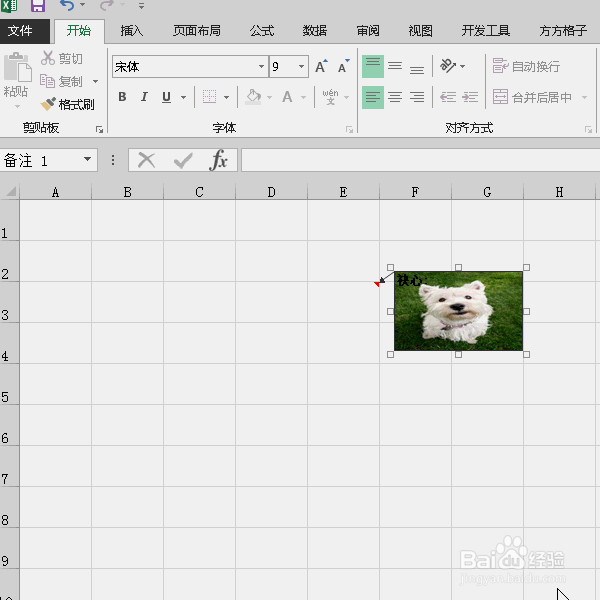Viewport: 600px width, 600px height.
Task: Switch to the 方方格子 ribbon tab
Action: [x=563, y=31]
